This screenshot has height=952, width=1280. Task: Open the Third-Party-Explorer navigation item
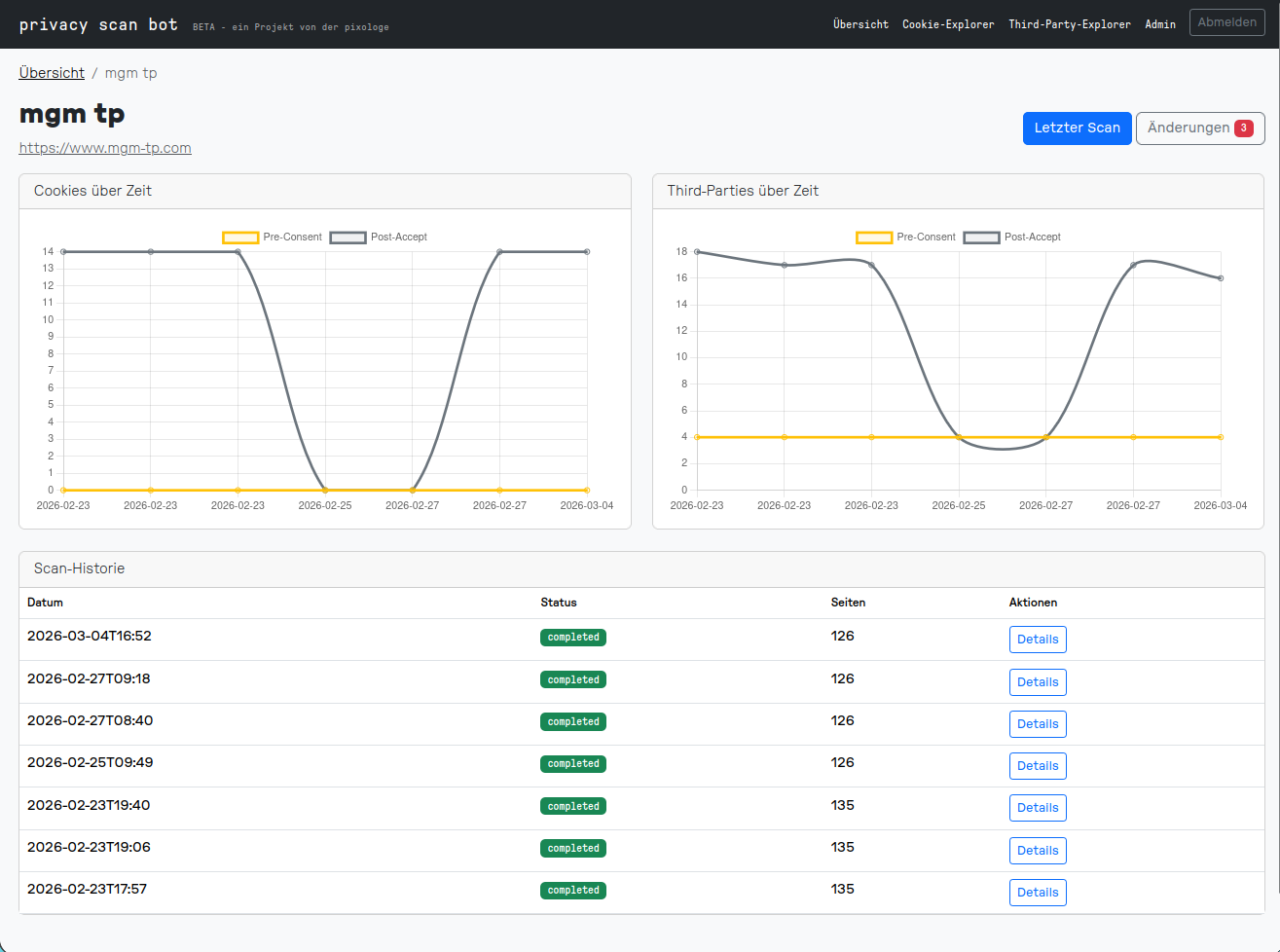tap(1070, 24)
